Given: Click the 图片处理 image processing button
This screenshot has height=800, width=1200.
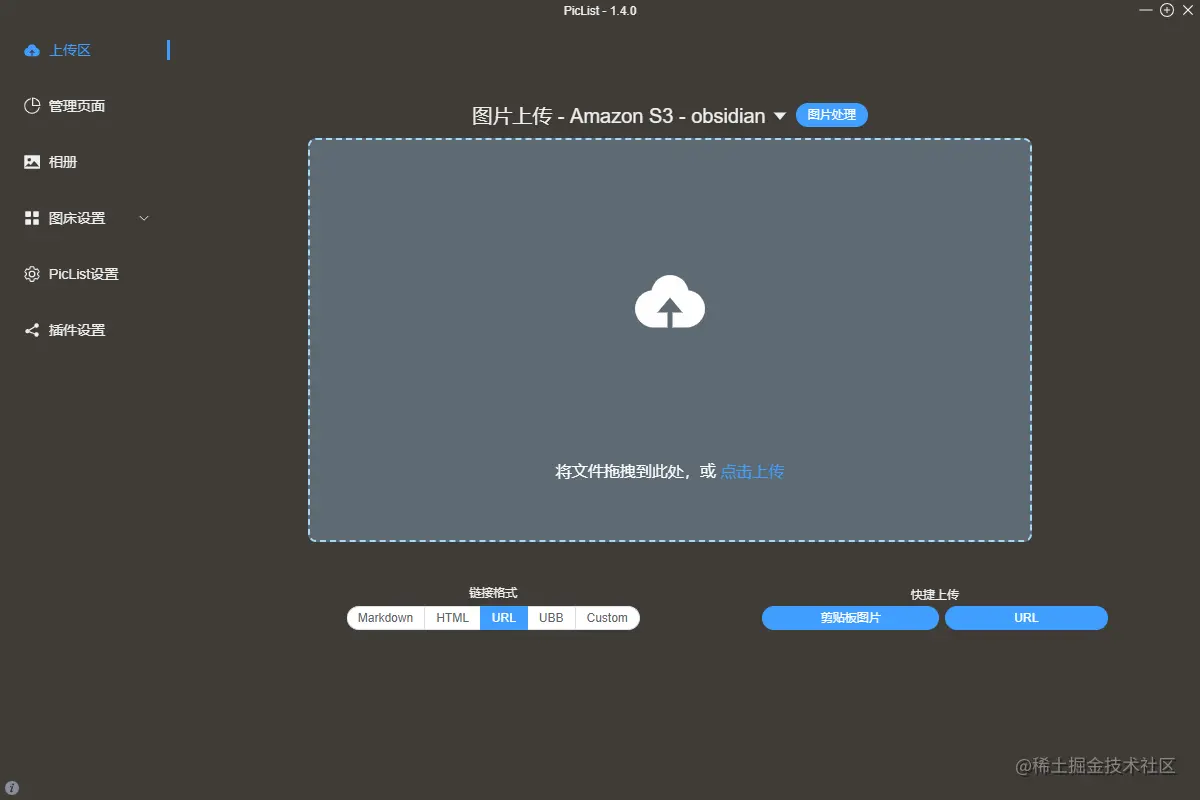Looking at the screenshot, I should [832, 115].
